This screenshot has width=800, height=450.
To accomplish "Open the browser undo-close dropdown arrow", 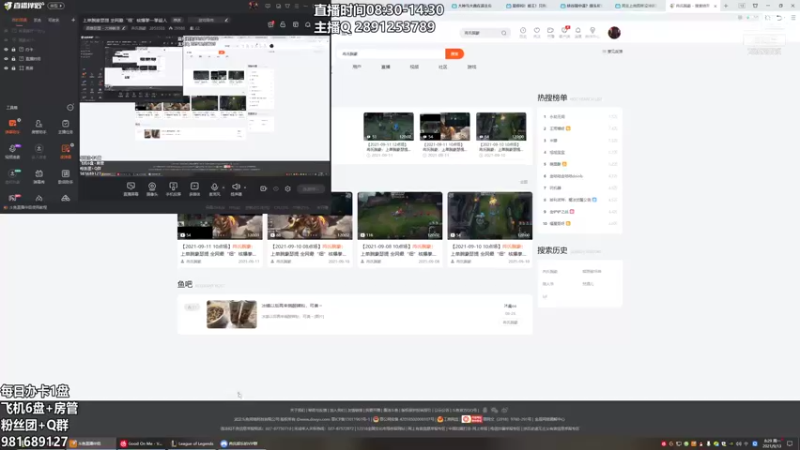I will (784, 17).
